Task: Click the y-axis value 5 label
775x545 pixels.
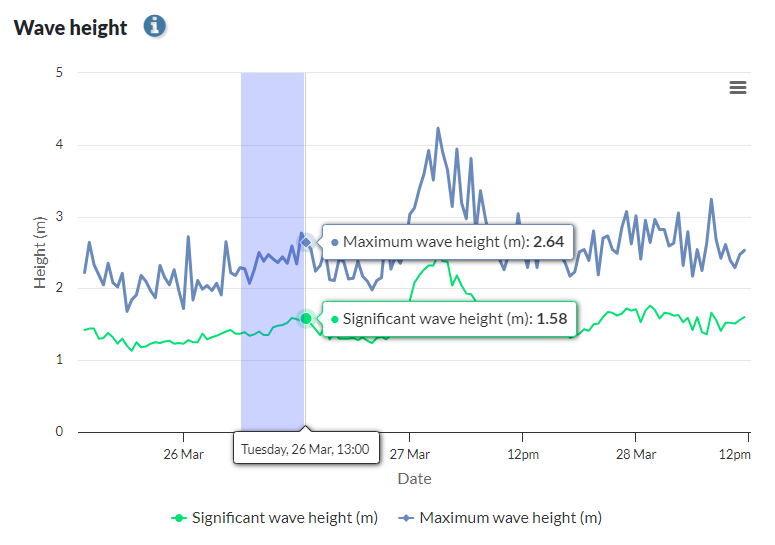Action: tap(59, 72)
